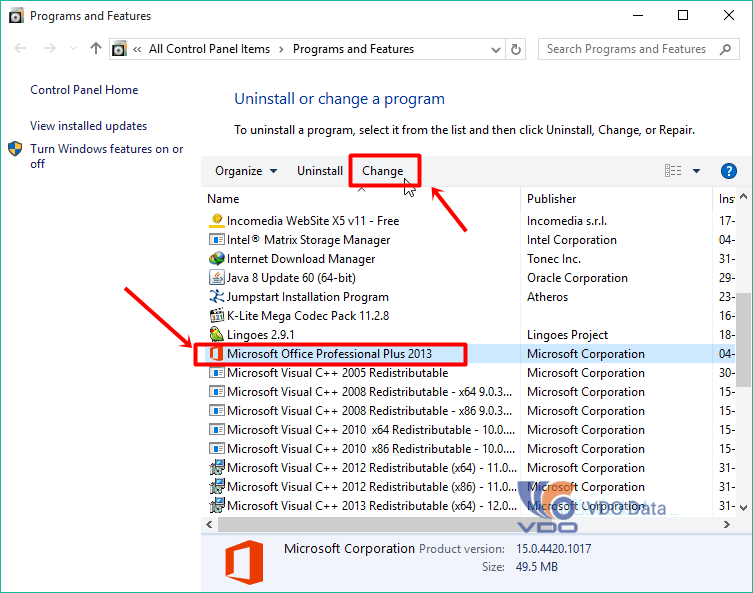The image size is (753, 593).
Task: Open the Organize dropdown menu
Action: [x=246, y=171]
